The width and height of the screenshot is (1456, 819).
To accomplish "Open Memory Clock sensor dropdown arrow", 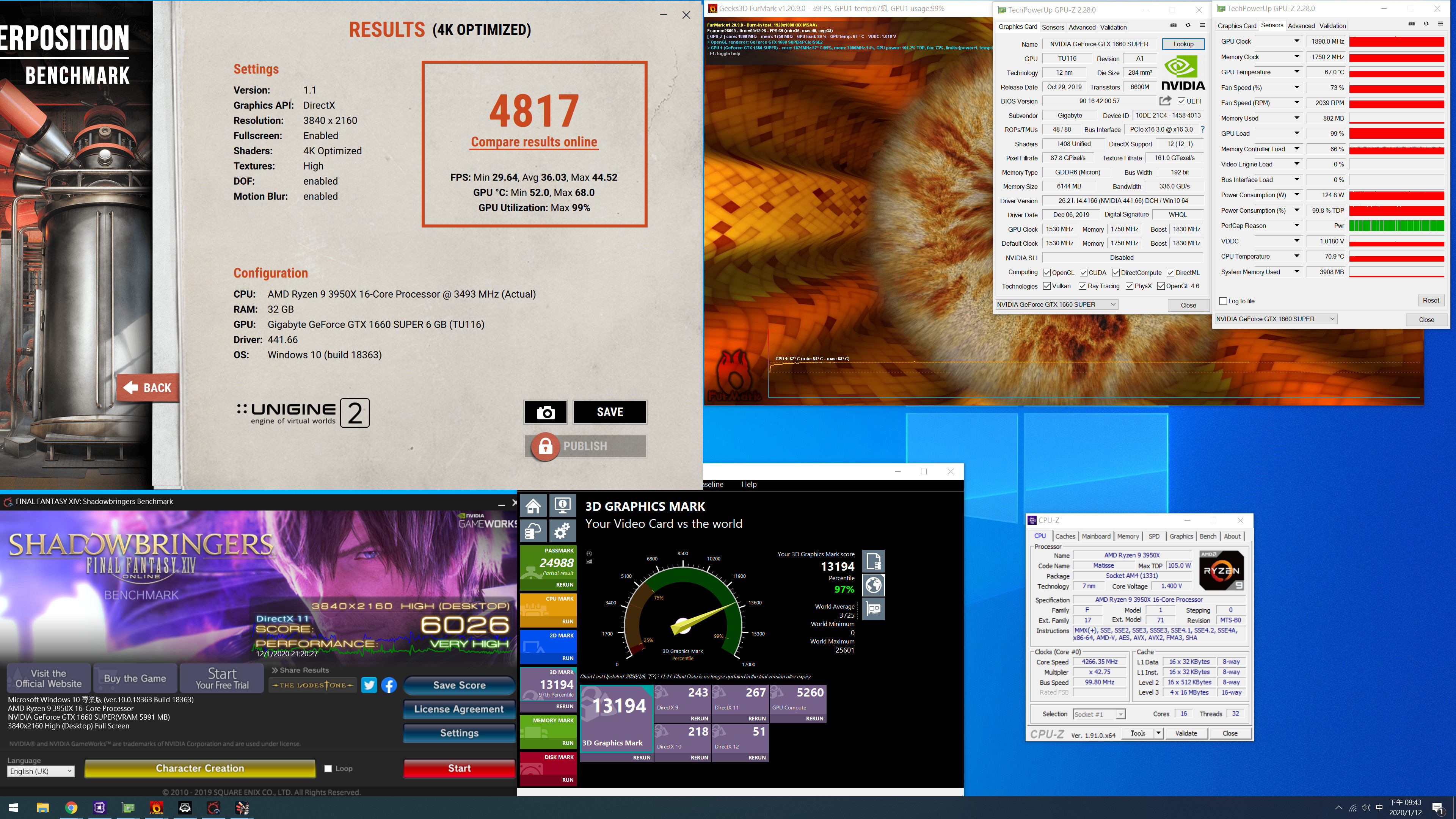I will tap(1297, 56).
